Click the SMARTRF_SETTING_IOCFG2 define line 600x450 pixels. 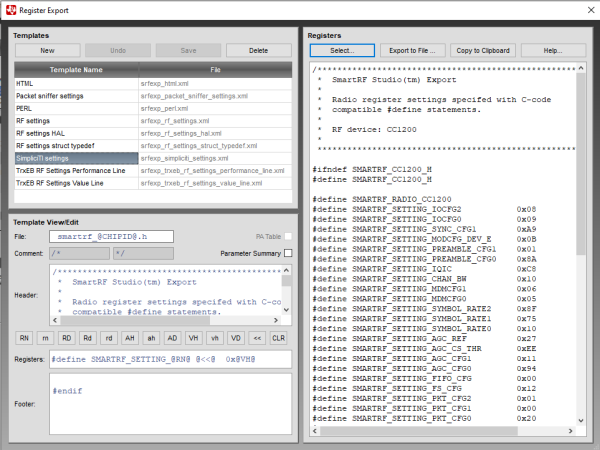(424, 209)
